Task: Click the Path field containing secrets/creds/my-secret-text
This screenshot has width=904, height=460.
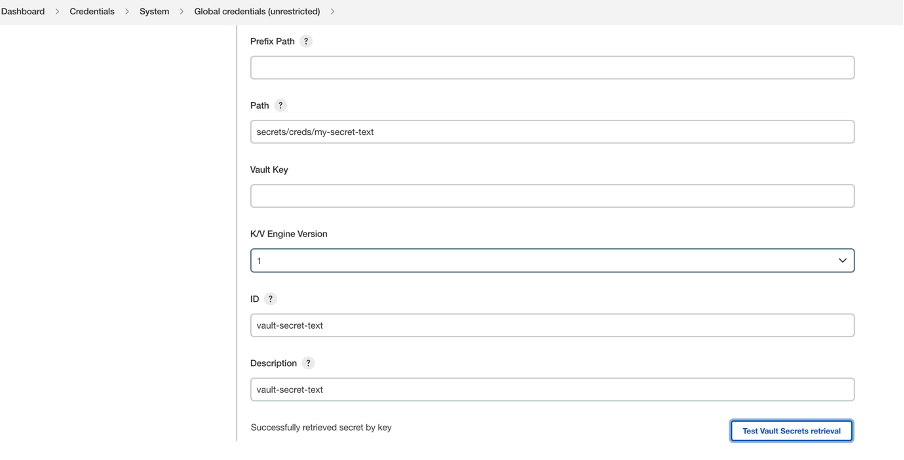Action: pos(552,132)
